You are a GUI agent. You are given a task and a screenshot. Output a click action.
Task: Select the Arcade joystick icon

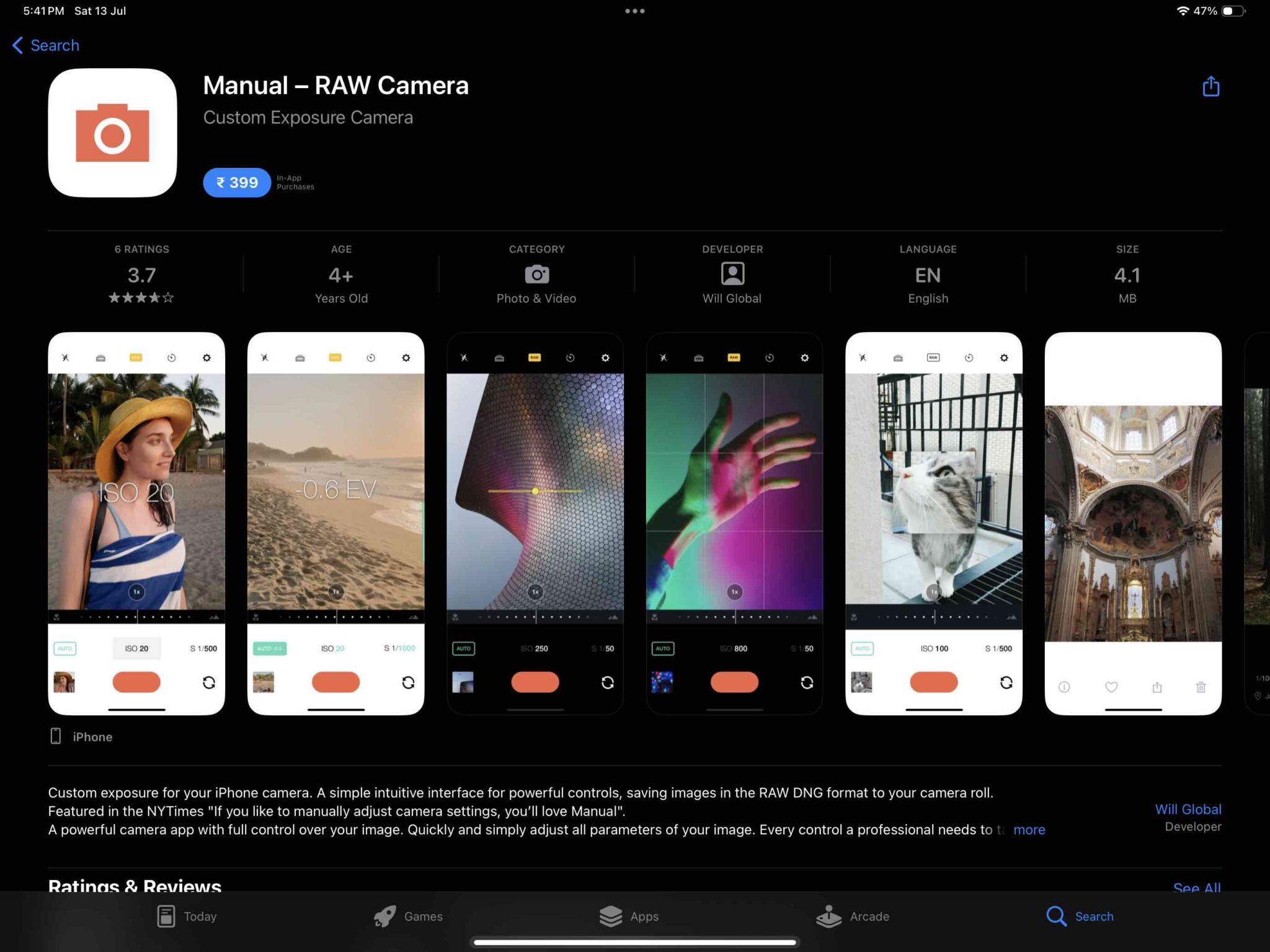click(x=829, y=916)
